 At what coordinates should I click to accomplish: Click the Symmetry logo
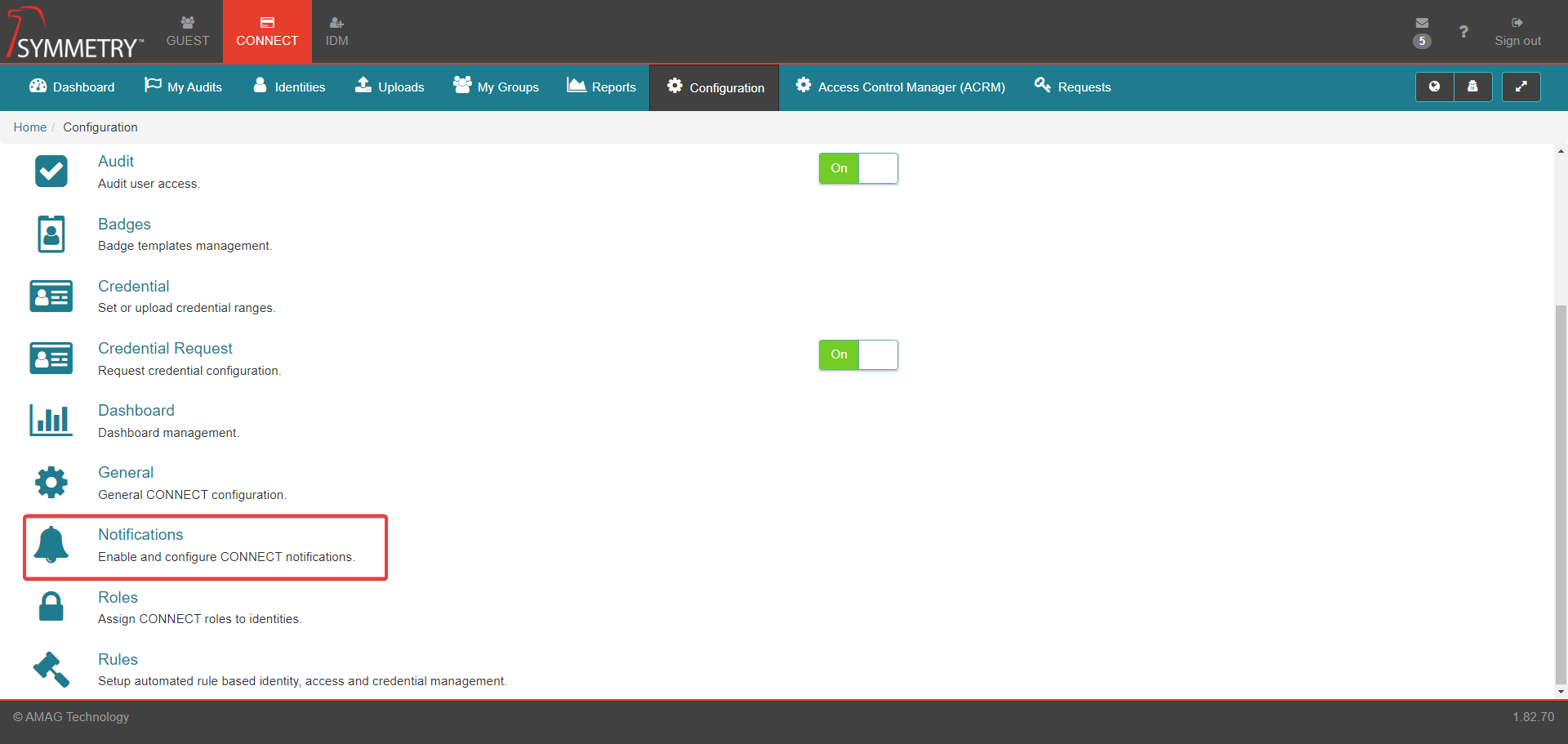point(75,33)
